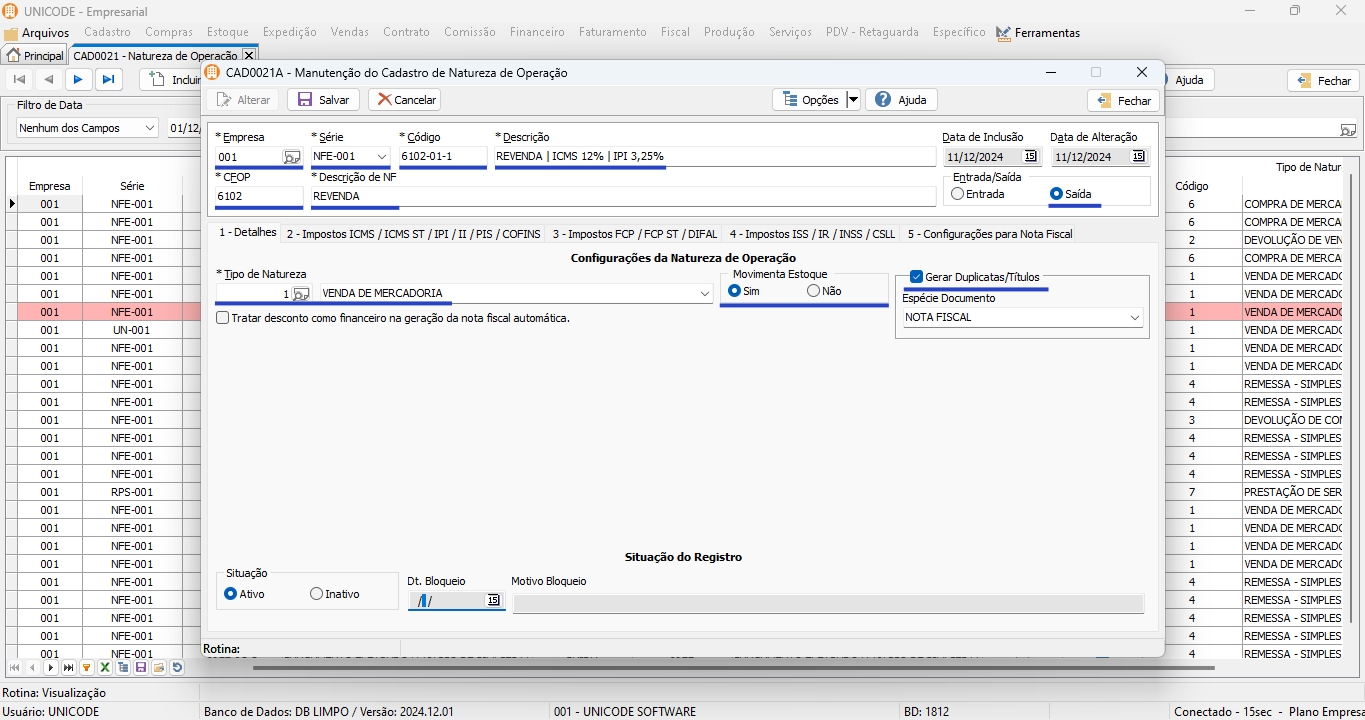The height and width of the screenshot is (720, 1365).
Task: Click the green Excel export icon
Action: 105,668
